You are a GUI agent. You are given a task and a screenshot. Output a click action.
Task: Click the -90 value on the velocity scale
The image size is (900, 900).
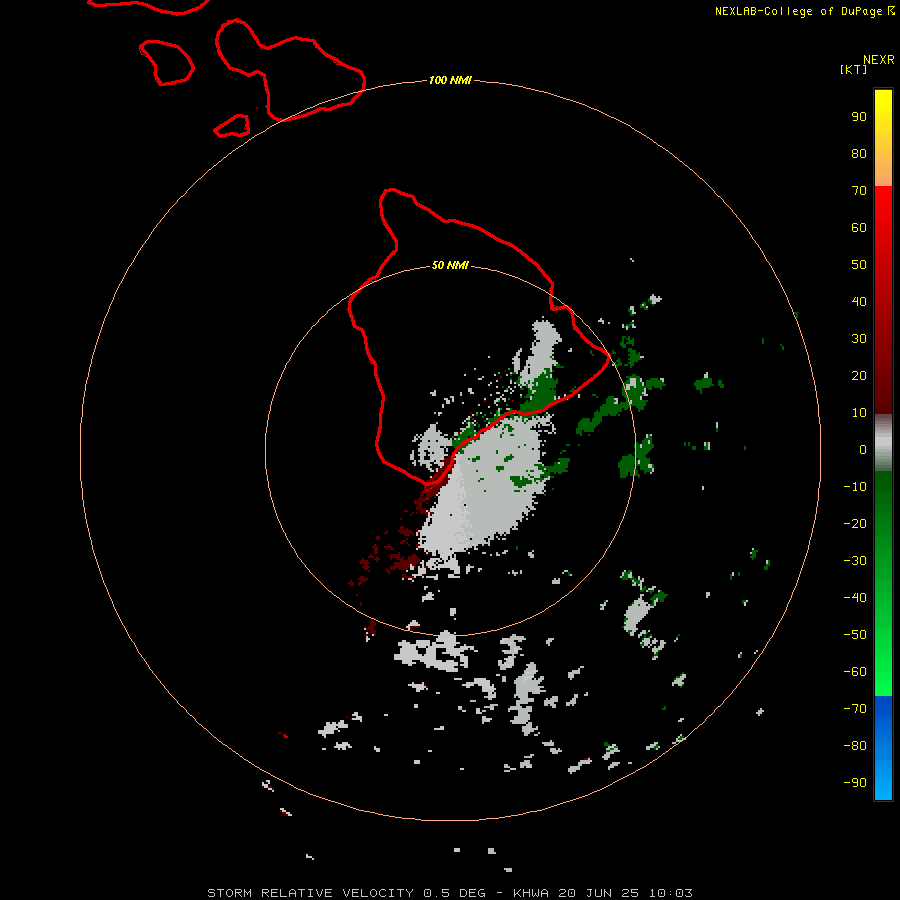click(x=855, y=782)
